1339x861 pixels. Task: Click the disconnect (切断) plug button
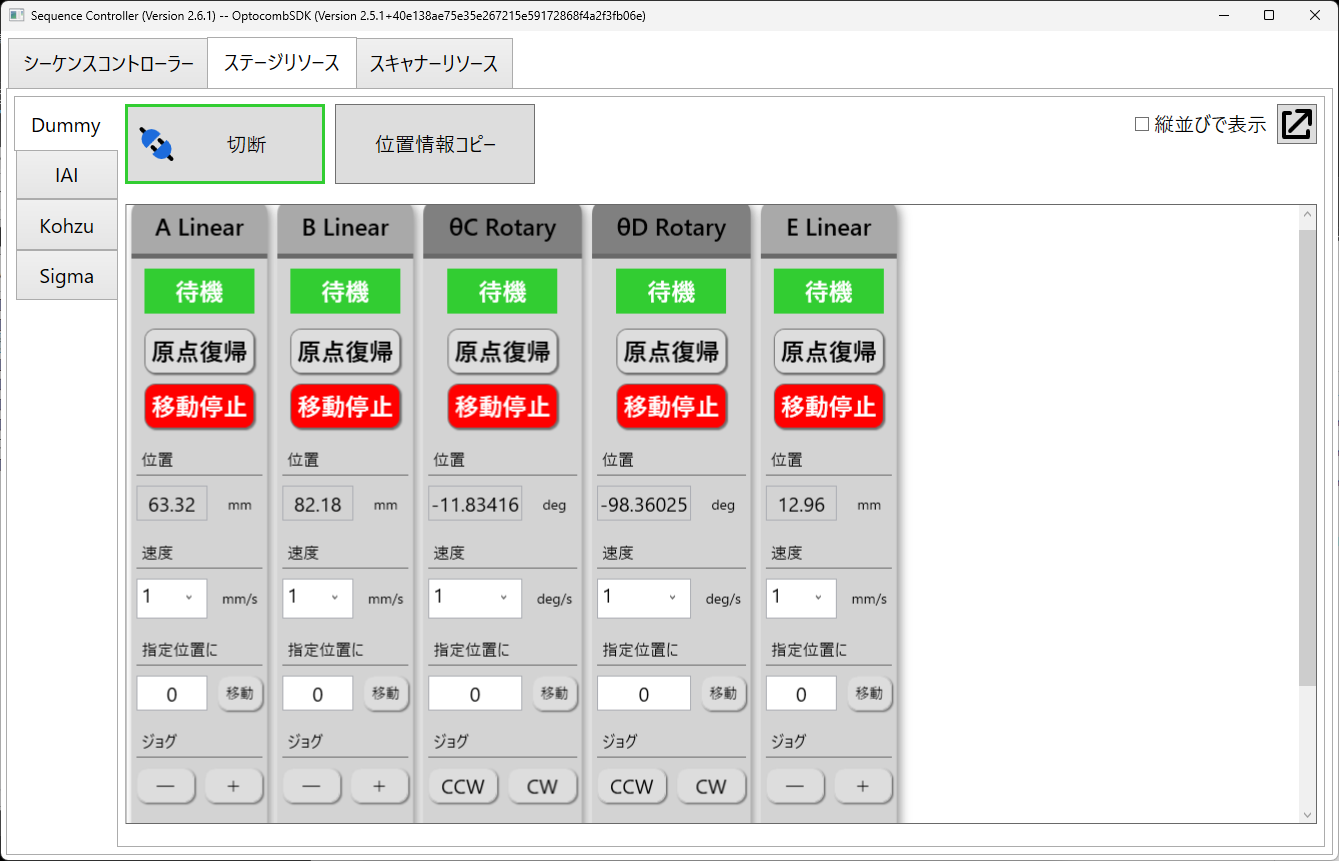click(x=225, y=144)
